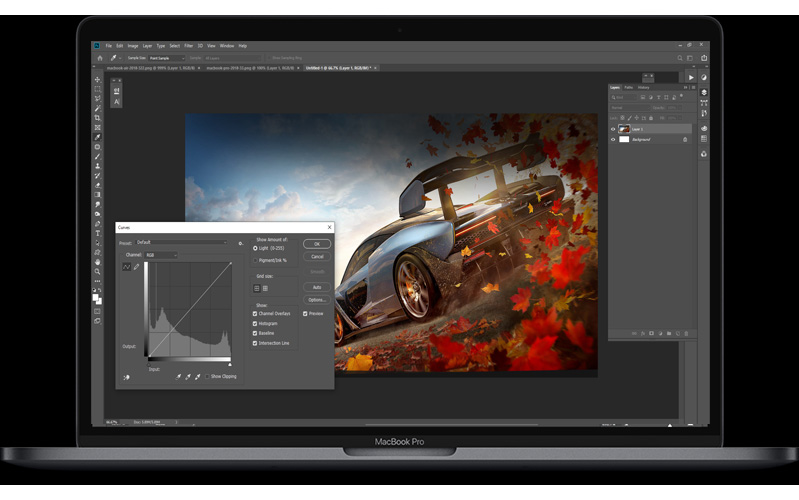The height and width of the screenshot is (500, 799).
Task: Create a new group folder icon
Action: click(x=669, y=333)
